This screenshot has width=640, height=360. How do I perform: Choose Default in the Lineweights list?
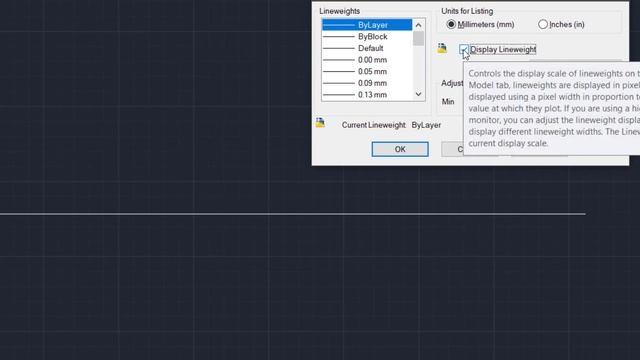coord(367,48)
